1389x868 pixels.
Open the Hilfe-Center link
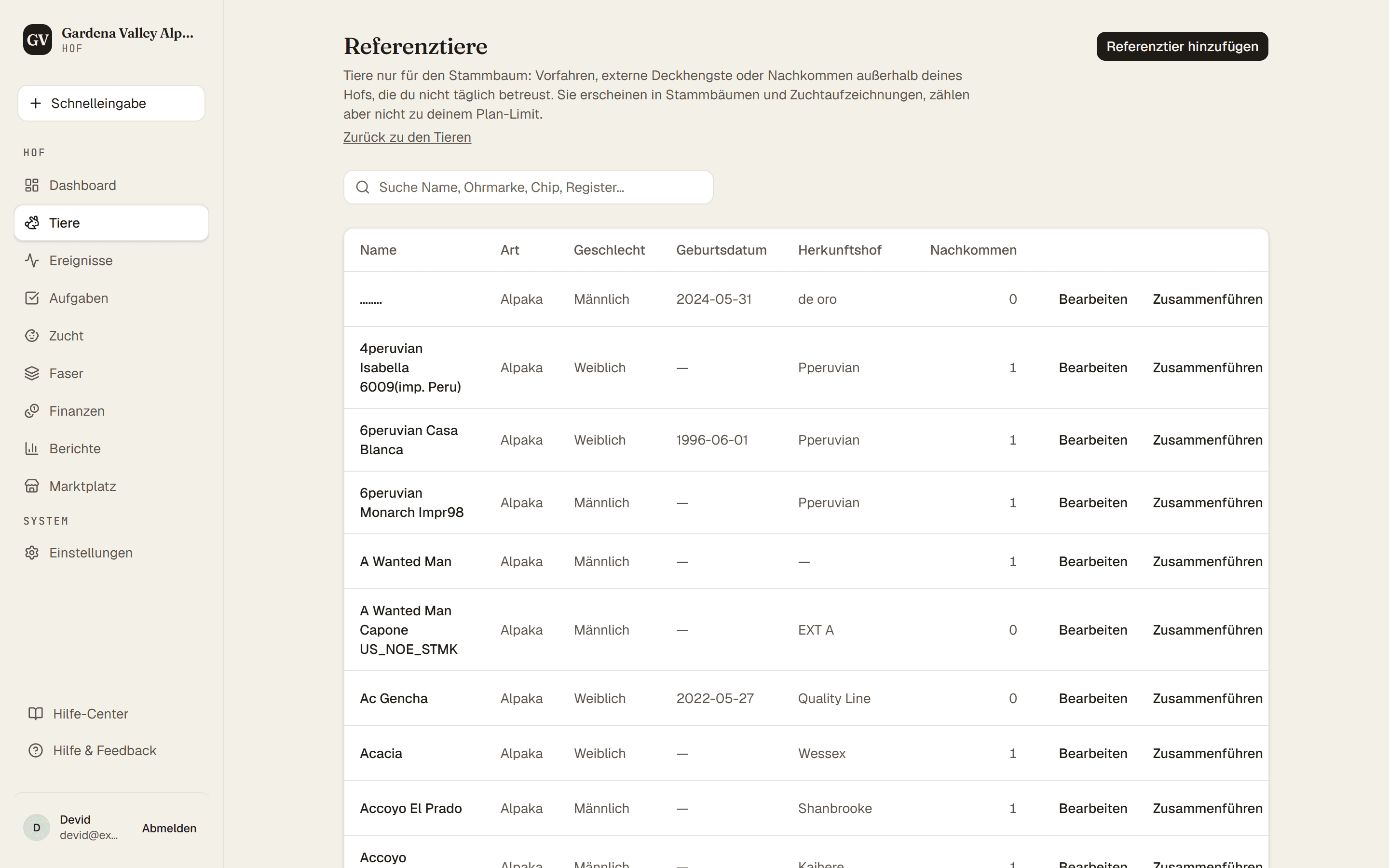[x=111, y=714]
